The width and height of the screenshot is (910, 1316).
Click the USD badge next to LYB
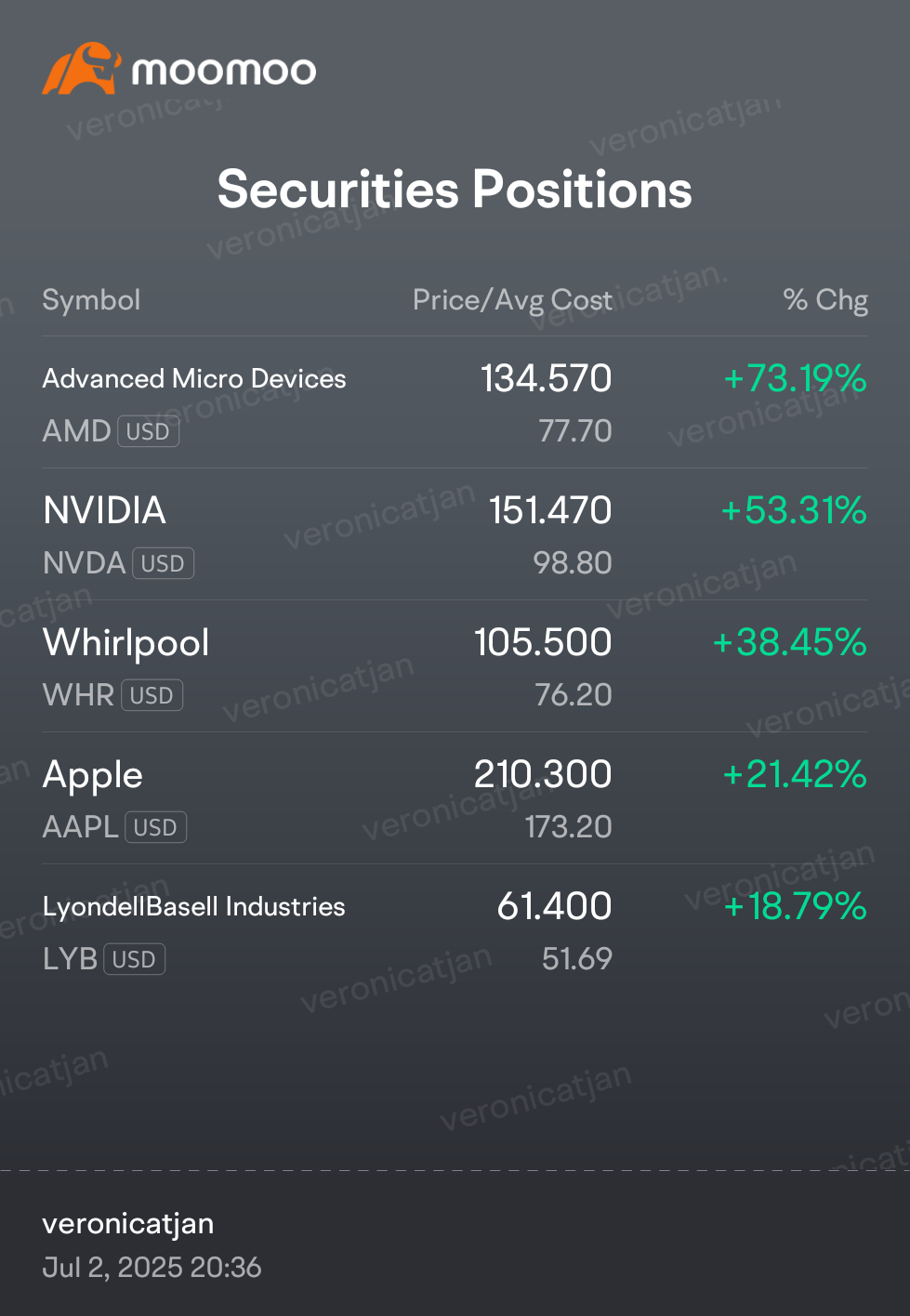134,959
